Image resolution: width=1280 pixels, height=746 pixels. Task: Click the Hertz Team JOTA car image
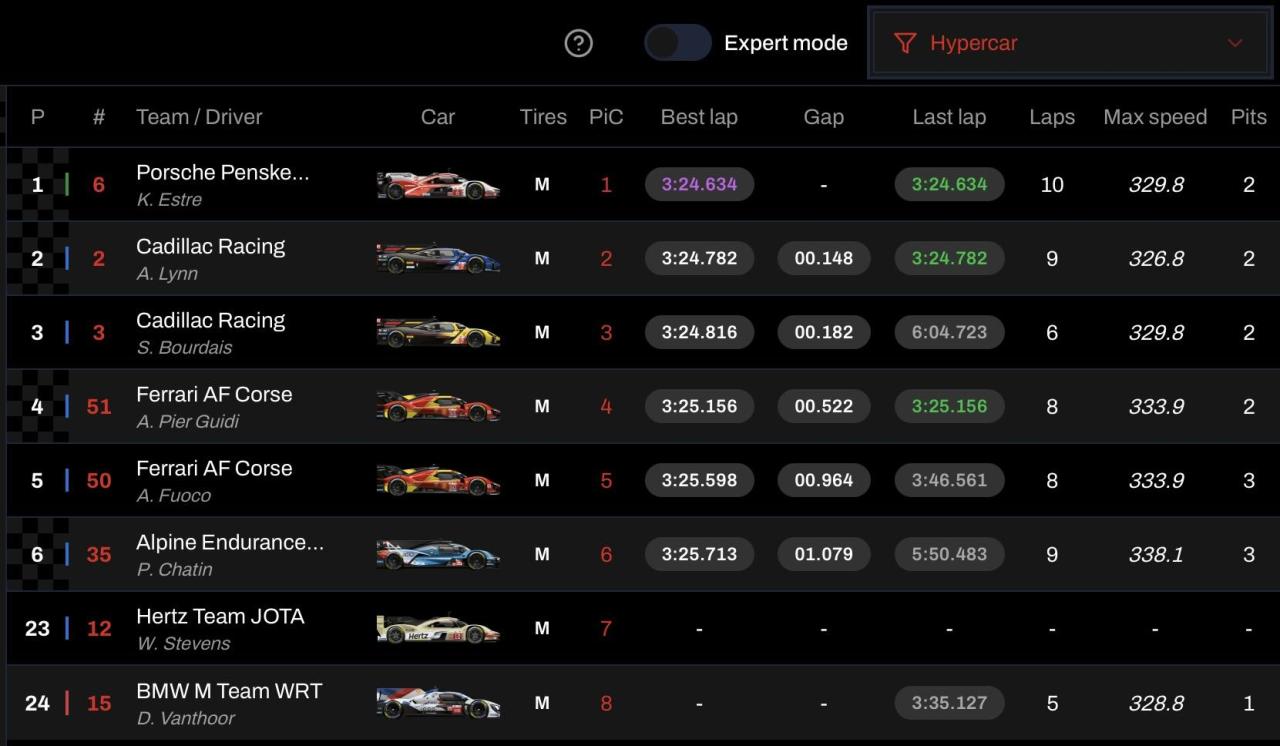[x=438, y=629]
